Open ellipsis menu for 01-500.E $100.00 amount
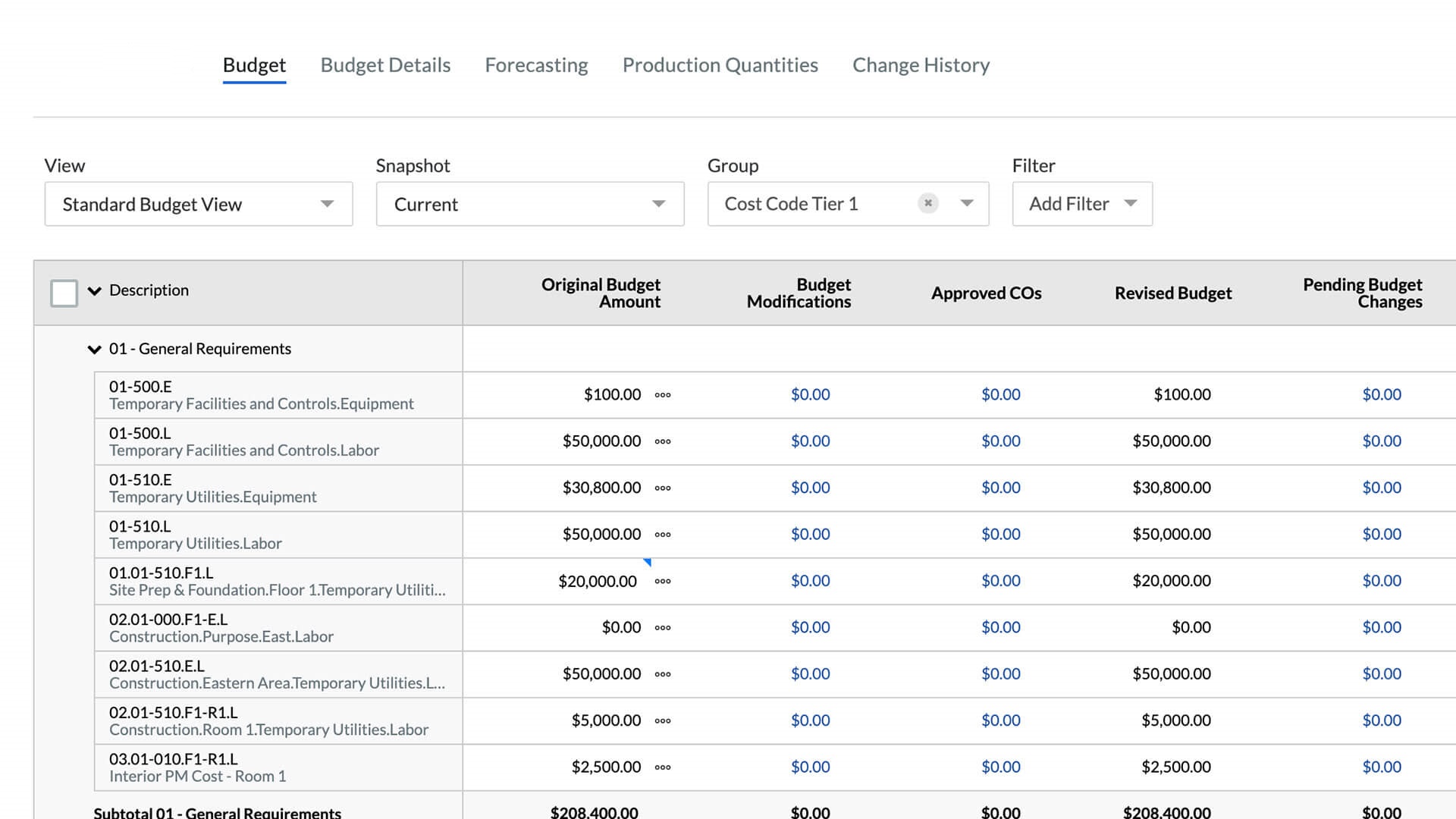This screenshot has width=1456, height=819. (663, 395)
